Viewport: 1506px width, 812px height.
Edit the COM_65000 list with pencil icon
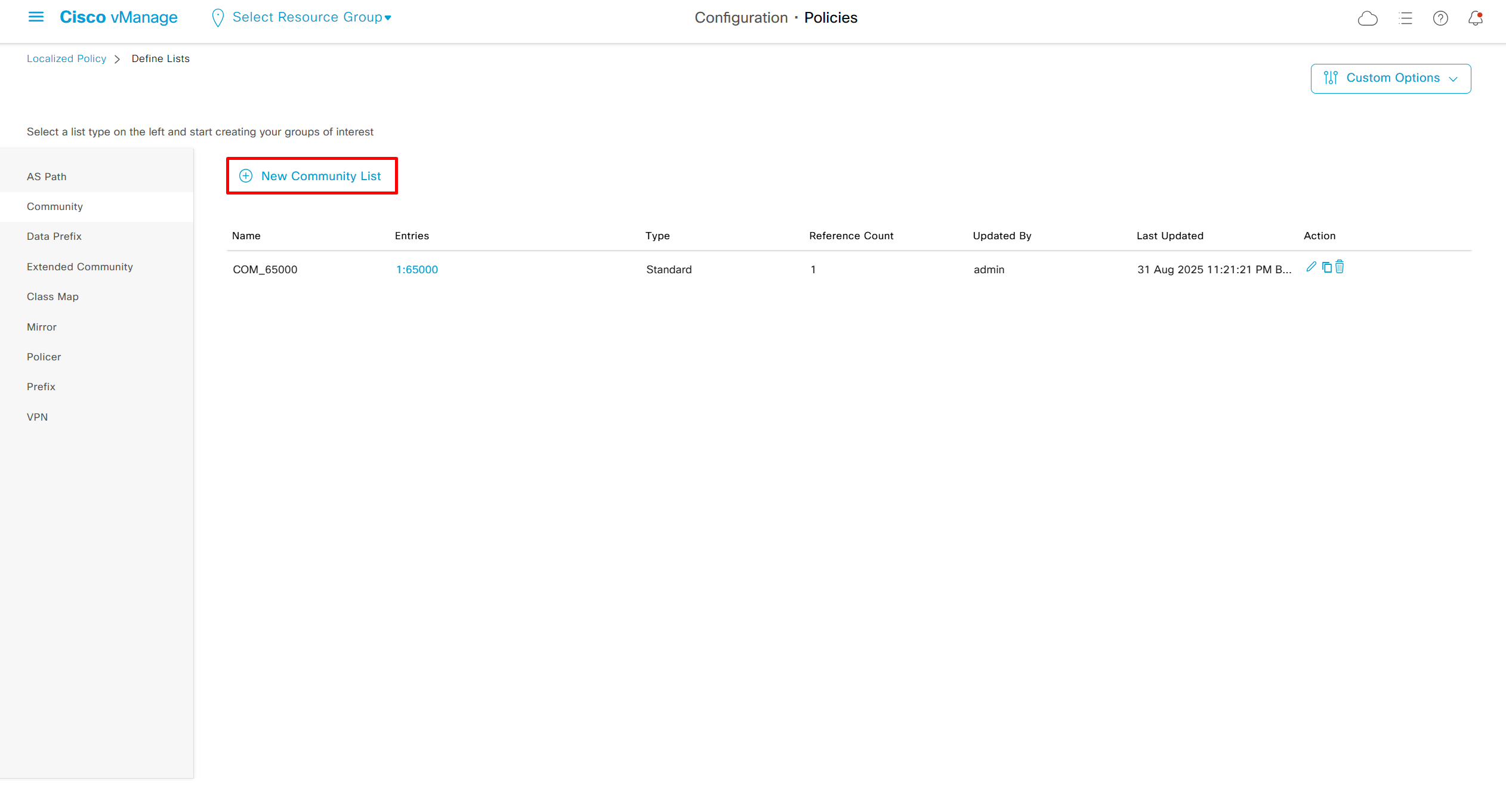pos(1311,267)
